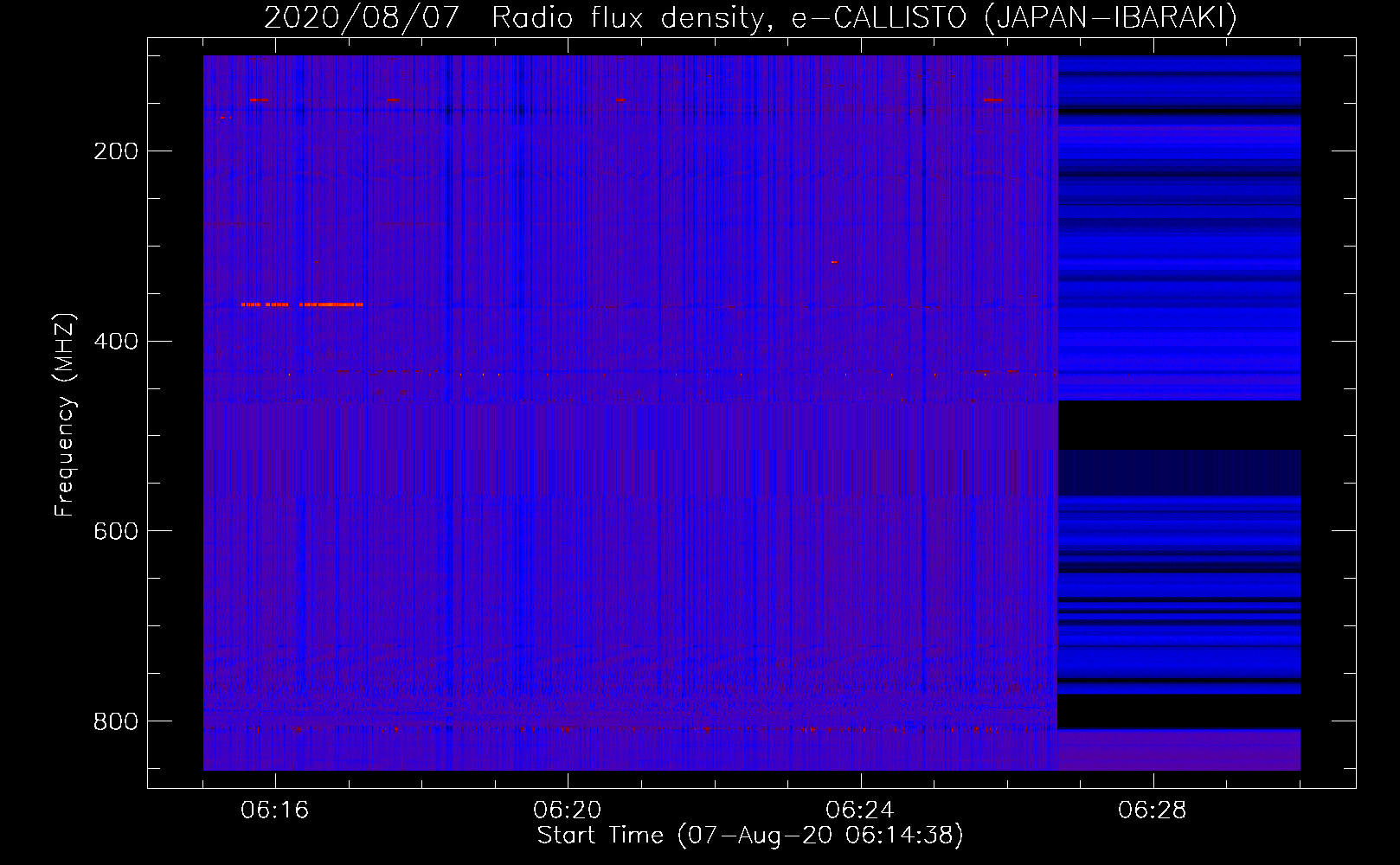Click the 800 frequency tick label
Screen dimensions: 1400x865
116,721
